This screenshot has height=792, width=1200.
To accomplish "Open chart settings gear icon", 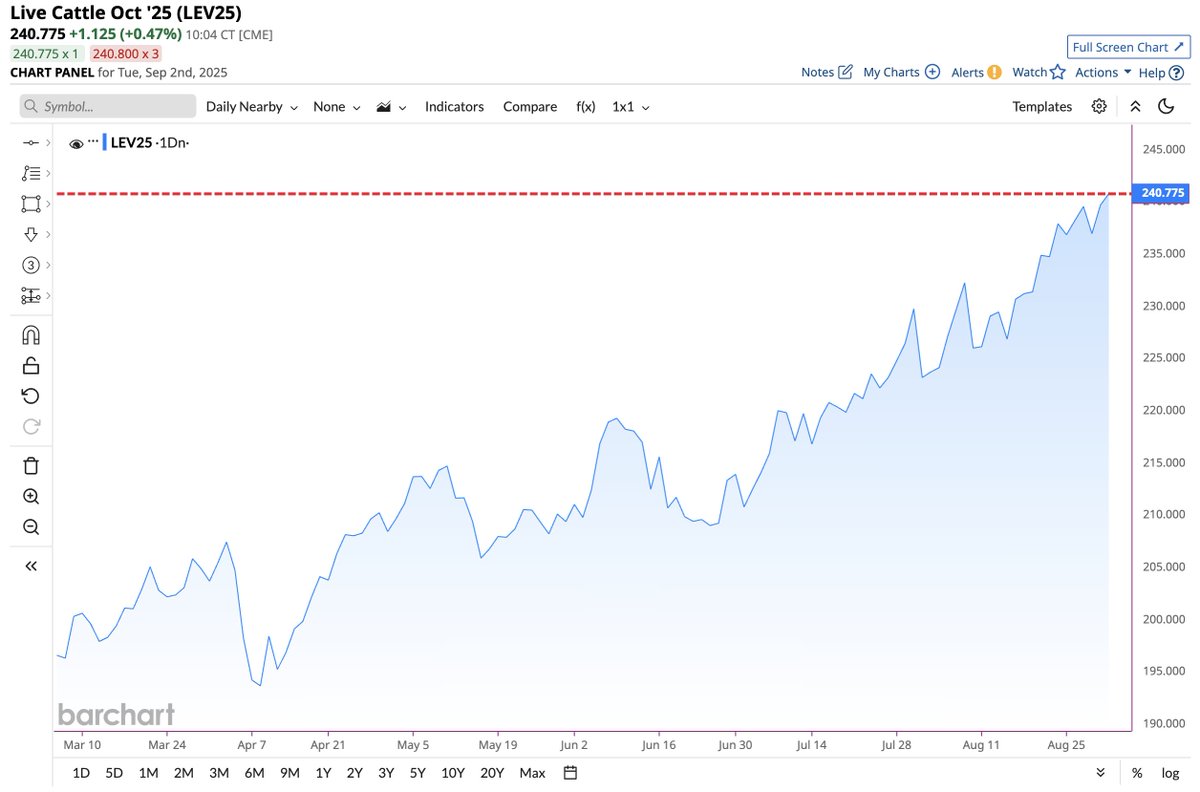I will (x=1099, y=106).
